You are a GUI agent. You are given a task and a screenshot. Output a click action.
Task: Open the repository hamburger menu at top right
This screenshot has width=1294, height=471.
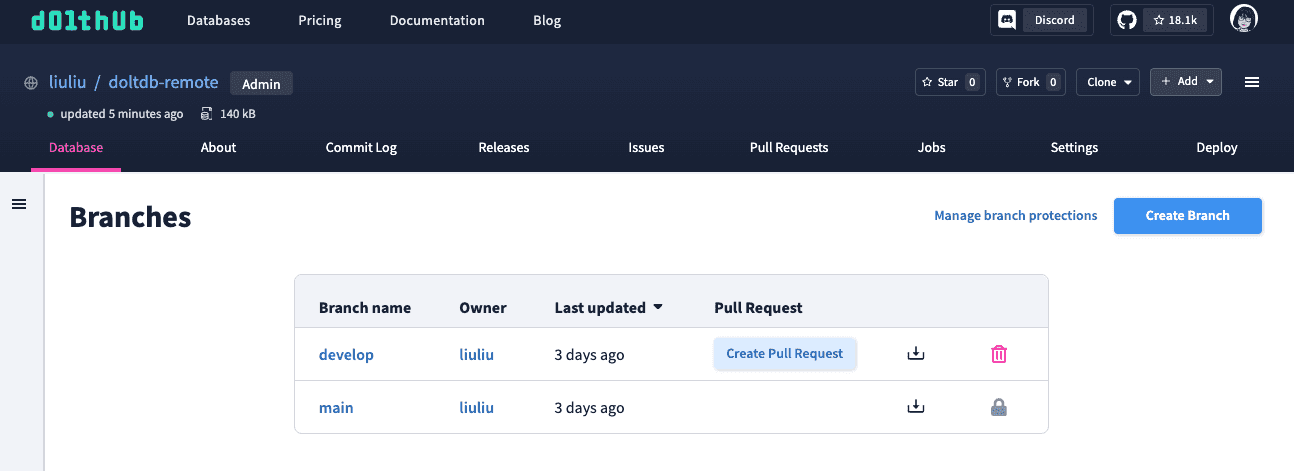point(1252,82)
